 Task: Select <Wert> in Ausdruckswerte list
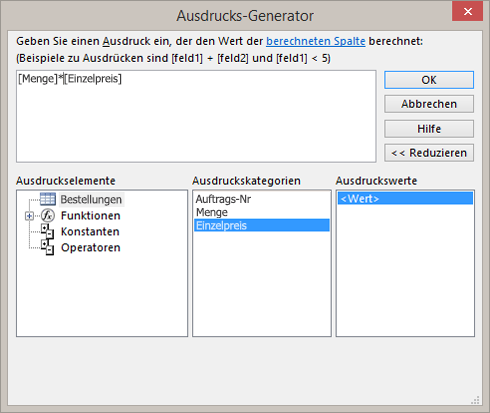[405, 198]
